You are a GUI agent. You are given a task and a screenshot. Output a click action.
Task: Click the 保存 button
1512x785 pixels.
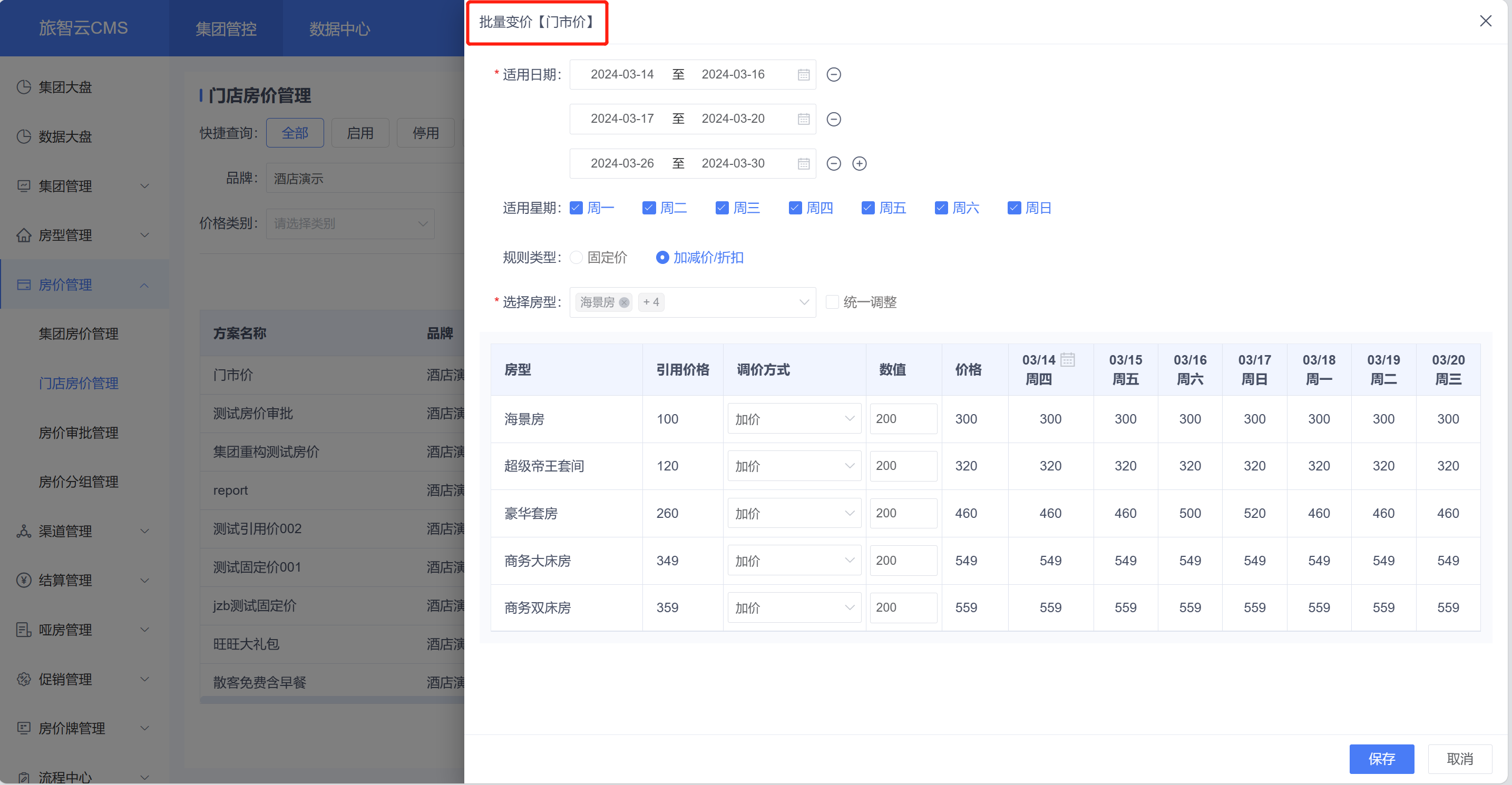coord(1382,759)
